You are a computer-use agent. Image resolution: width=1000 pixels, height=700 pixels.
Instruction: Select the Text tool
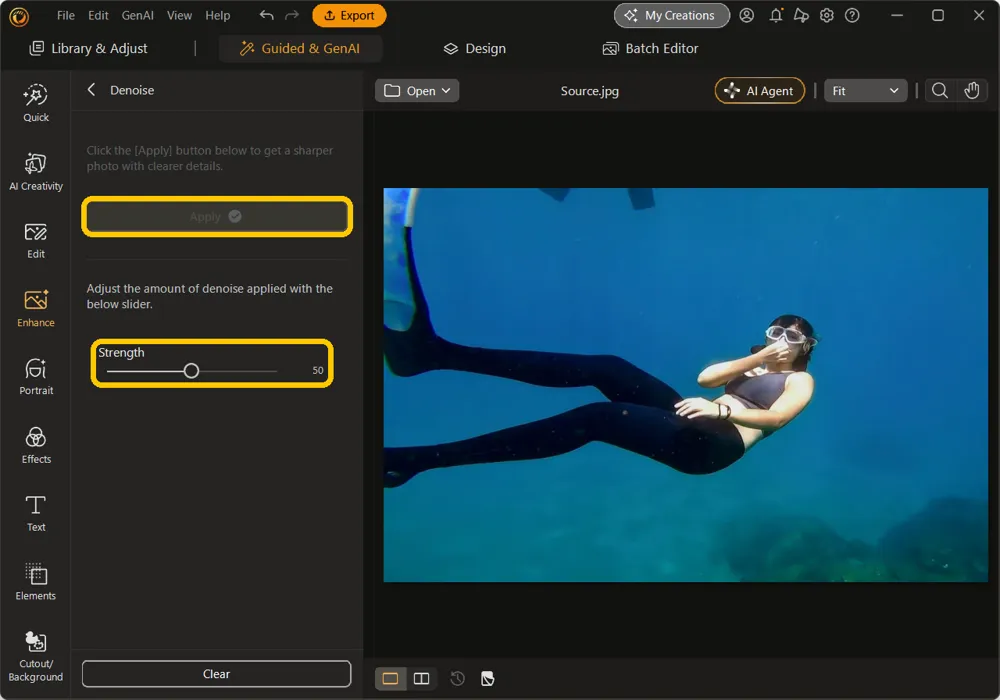pyautogui.click(x=36, y=513)
